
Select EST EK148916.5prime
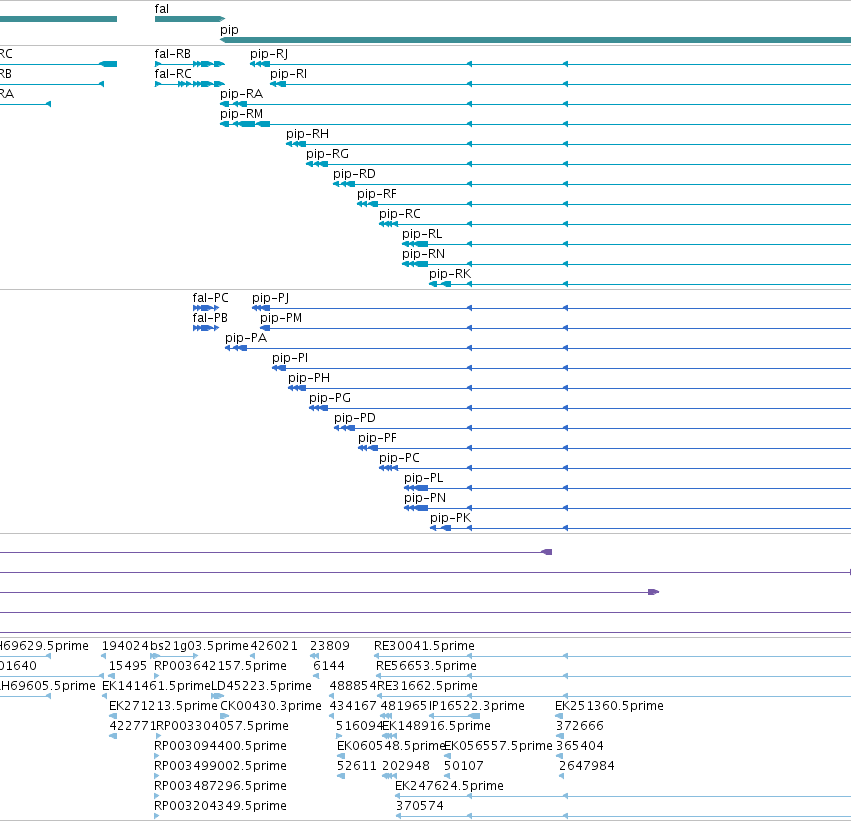click(x=436, y=726)
